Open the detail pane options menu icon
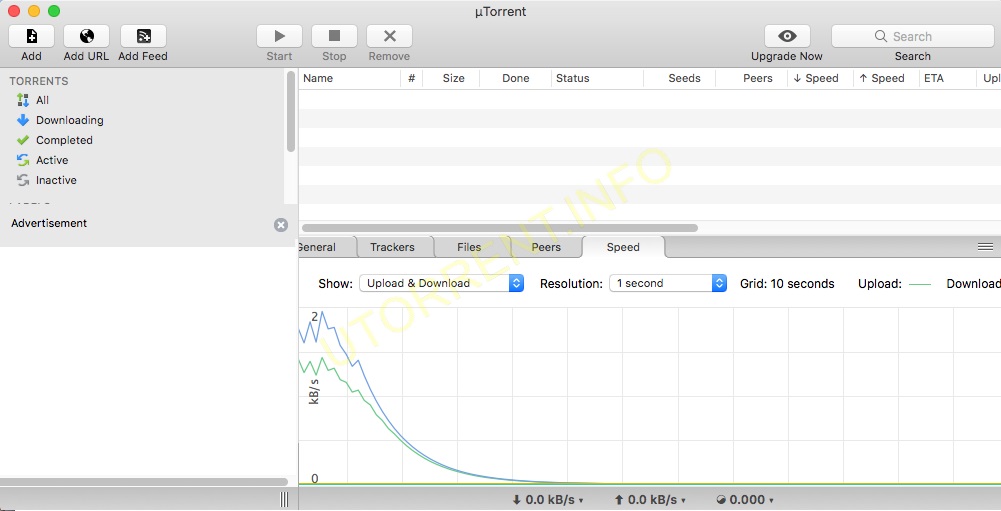1001x511 pixels. [x=985, y=247]
